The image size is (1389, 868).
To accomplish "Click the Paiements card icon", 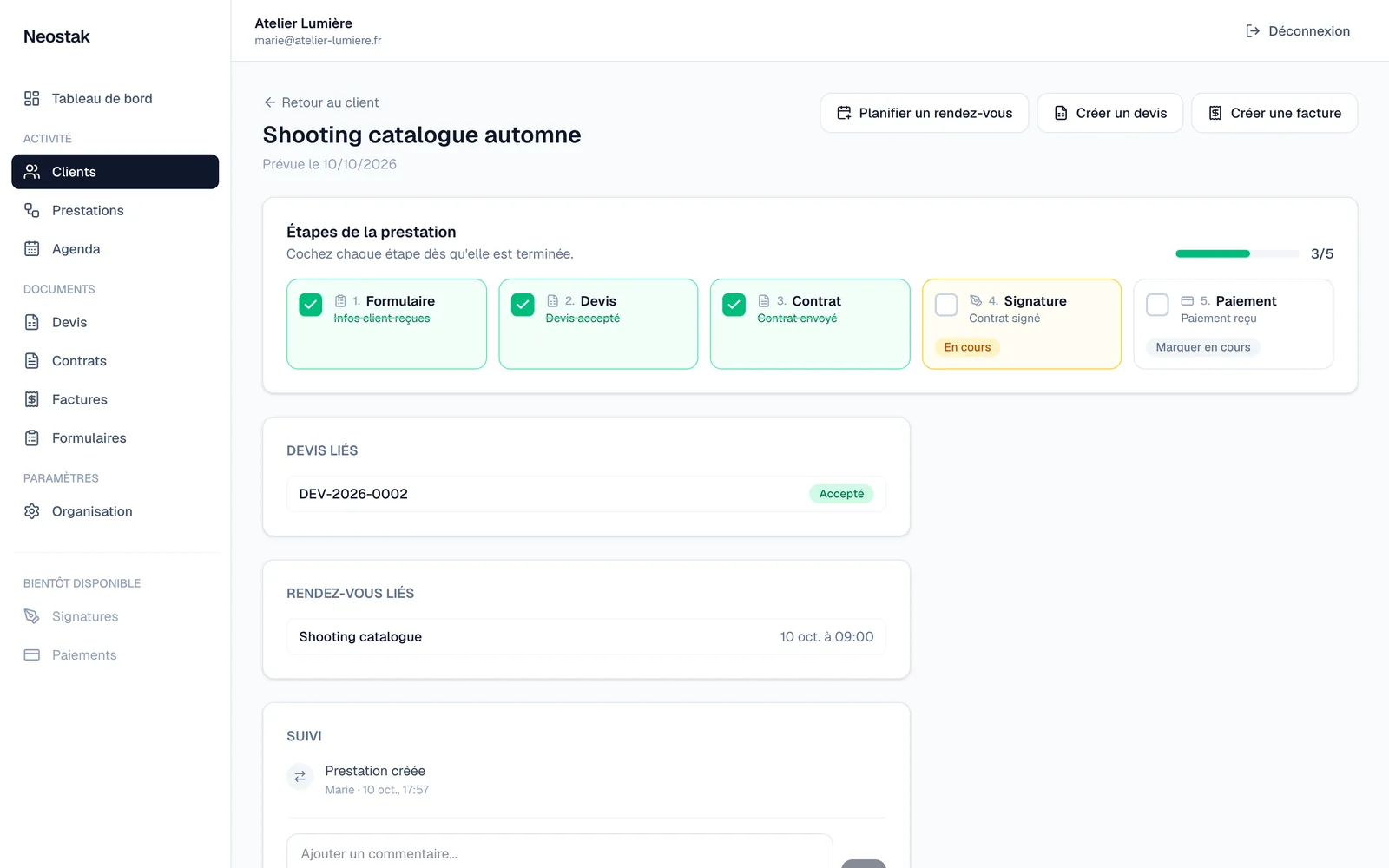I will coord(32,654).
